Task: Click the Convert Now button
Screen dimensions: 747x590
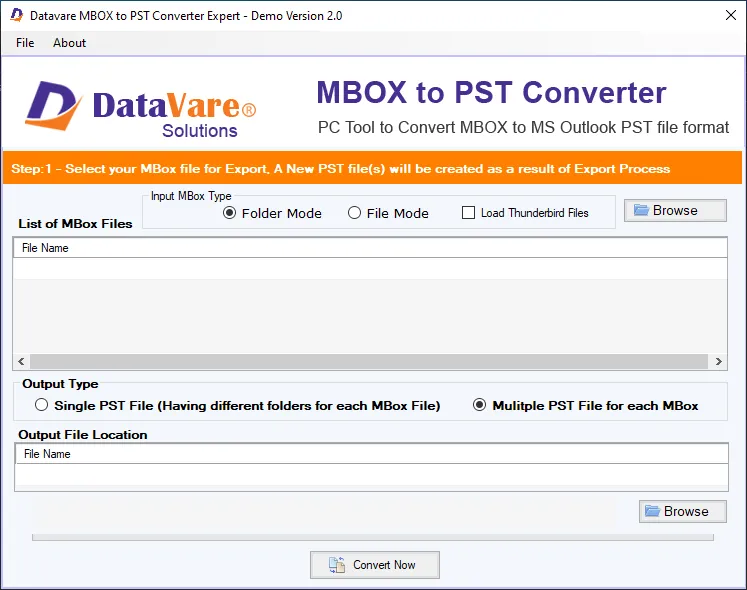Action: coord(375,565)
